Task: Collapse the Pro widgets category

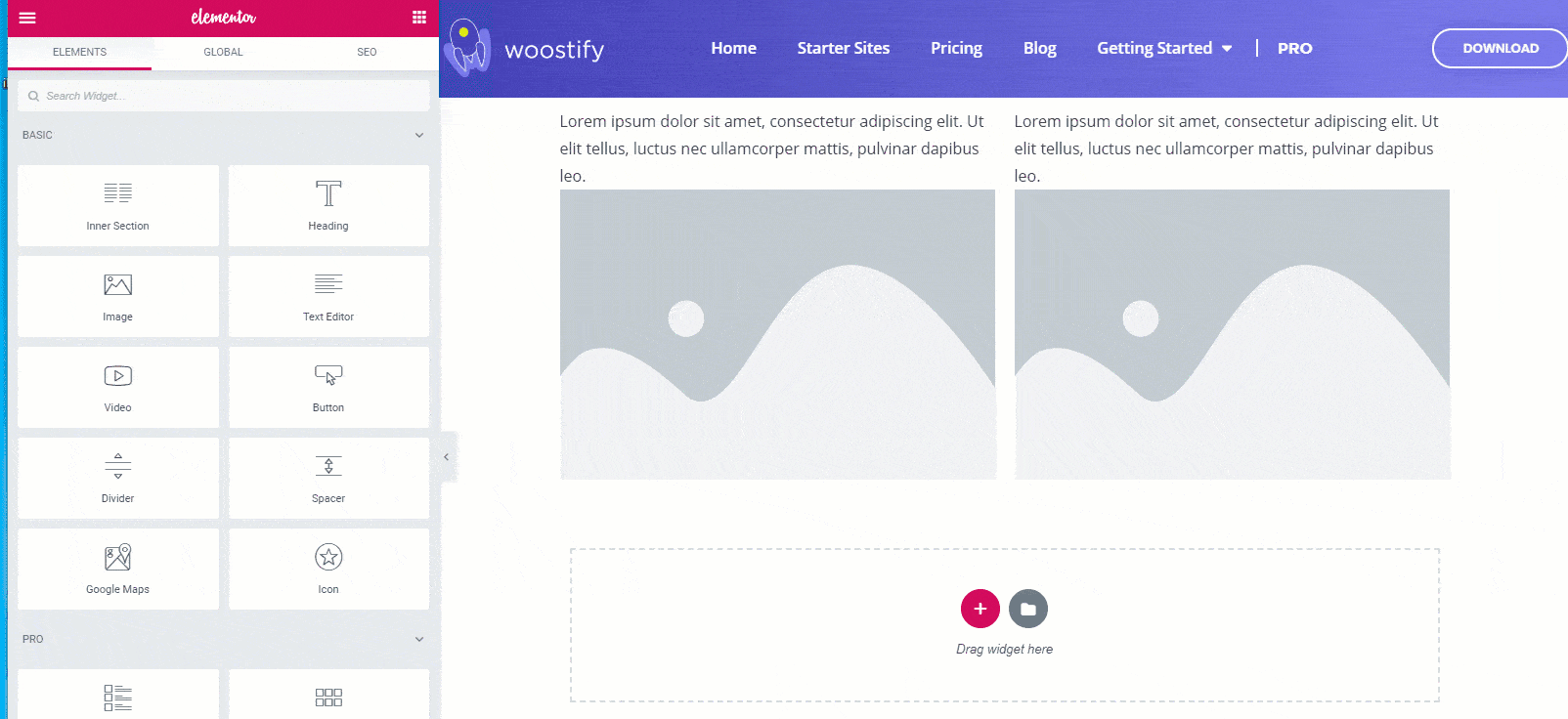Action: click(x=419, y=639)
